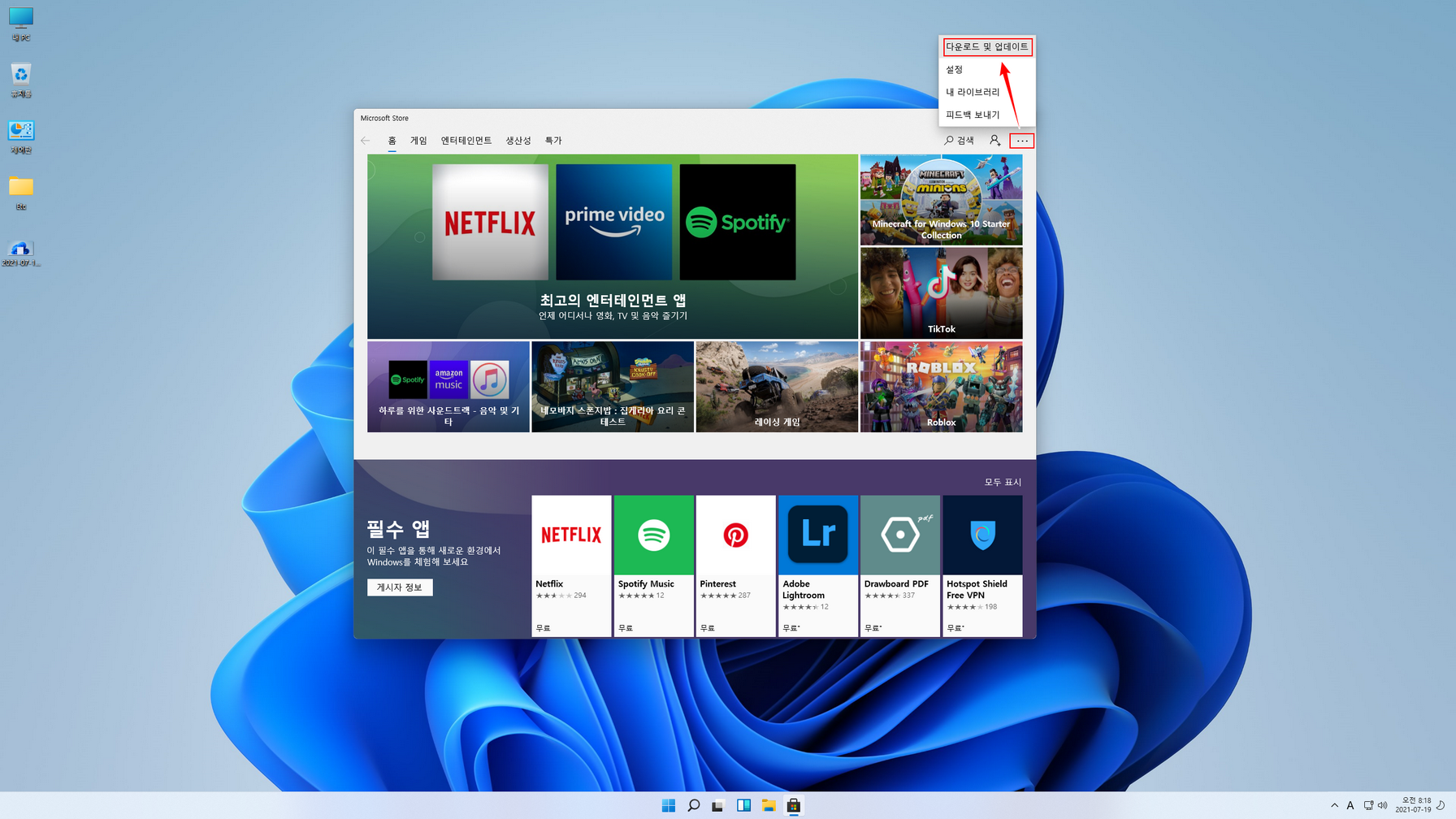Open Task View on taskbar
The image size is (1456, 819).
tap(718, 805)
